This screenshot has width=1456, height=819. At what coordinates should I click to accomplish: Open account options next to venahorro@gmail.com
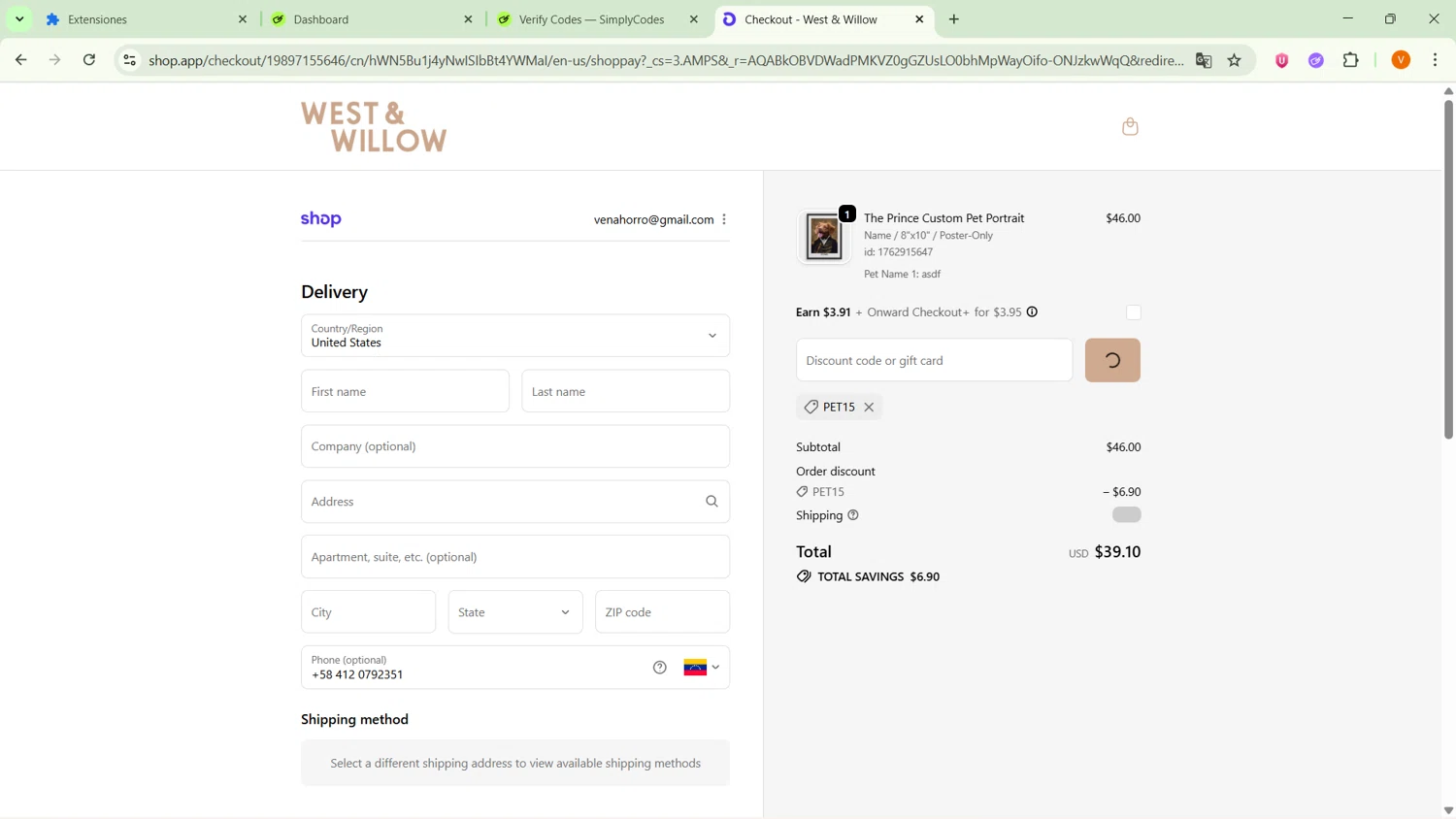(724, 219)
